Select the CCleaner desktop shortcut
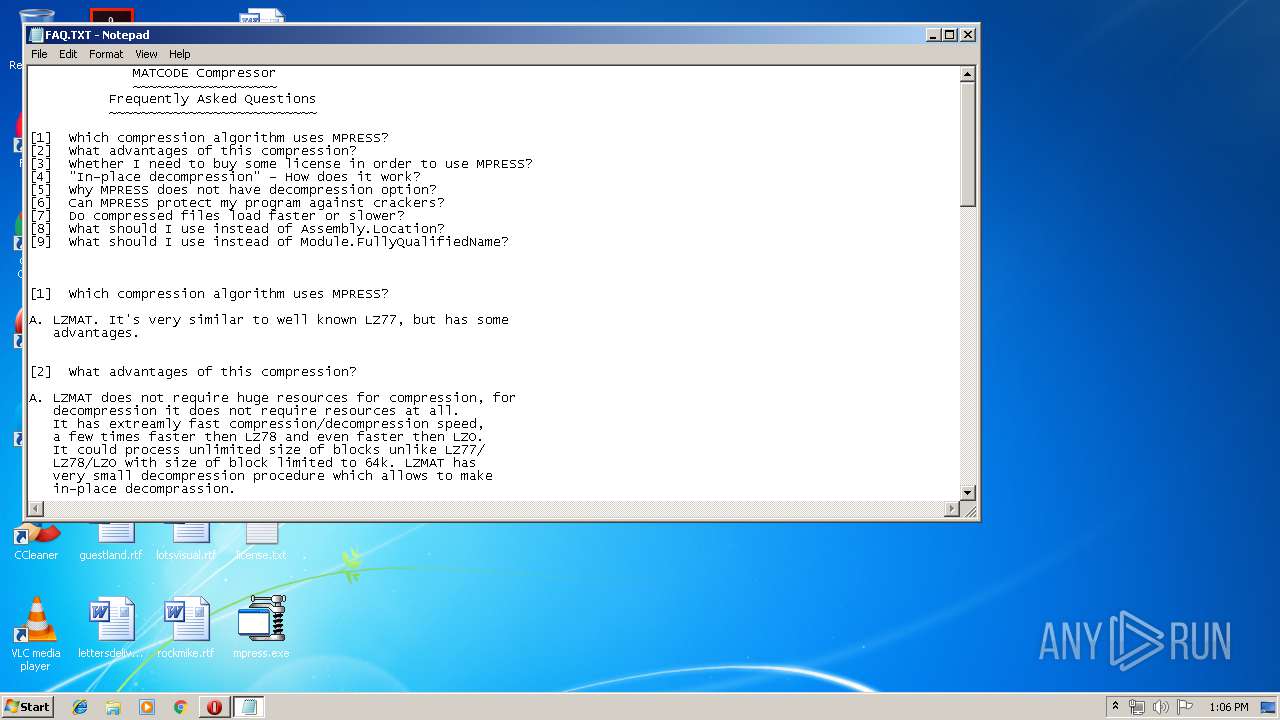This screenshot has width=1280, height=720. tap(36, 542)
